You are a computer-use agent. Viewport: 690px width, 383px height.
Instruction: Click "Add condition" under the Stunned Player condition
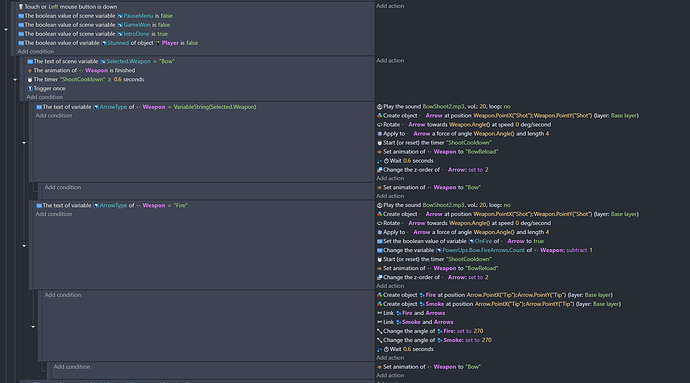pos(36,52)
